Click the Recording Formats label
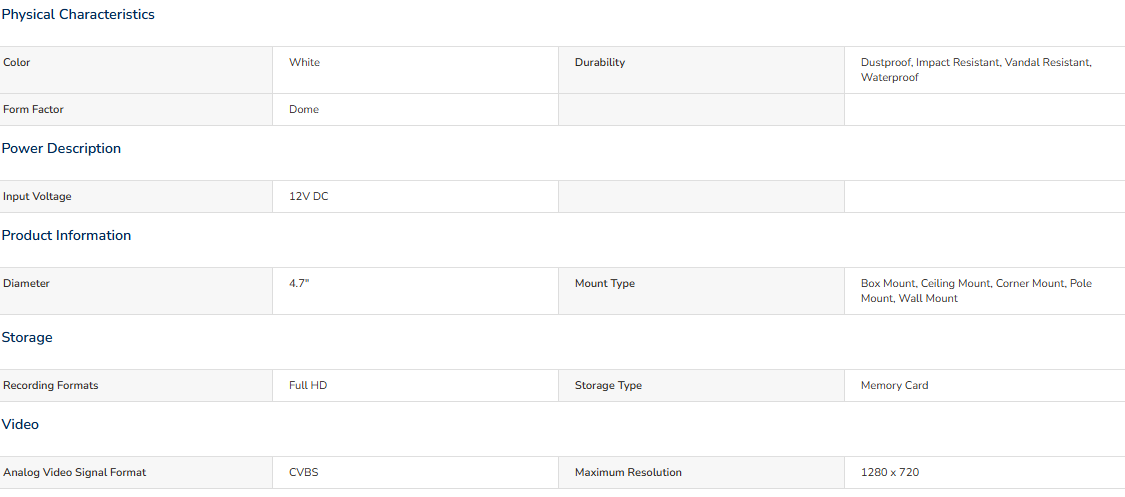This screenshot has height=497, width=1125. [x=50, y=385]
